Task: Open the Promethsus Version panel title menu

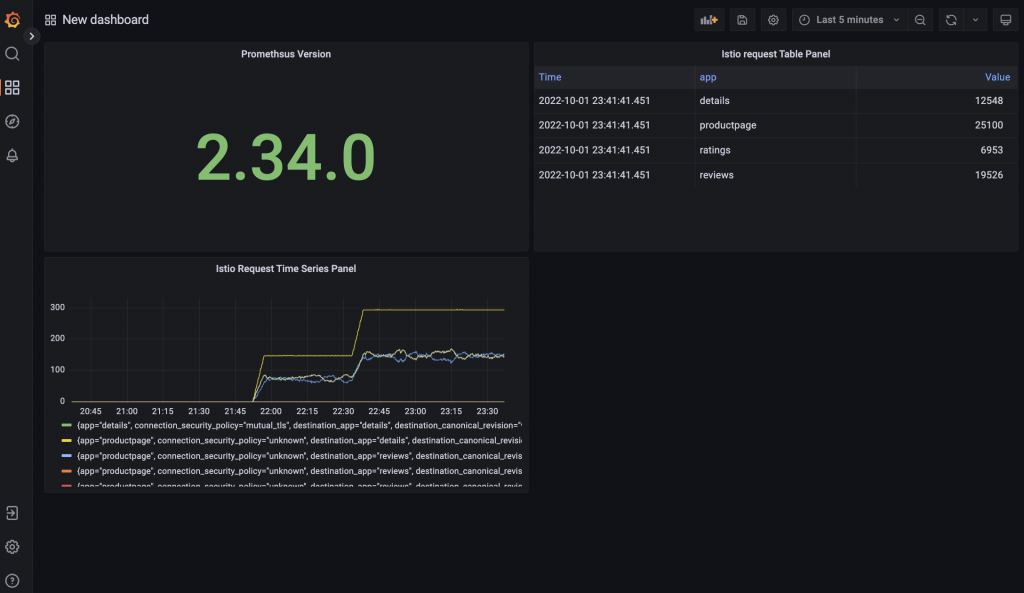Action: (x=286, y=54)
